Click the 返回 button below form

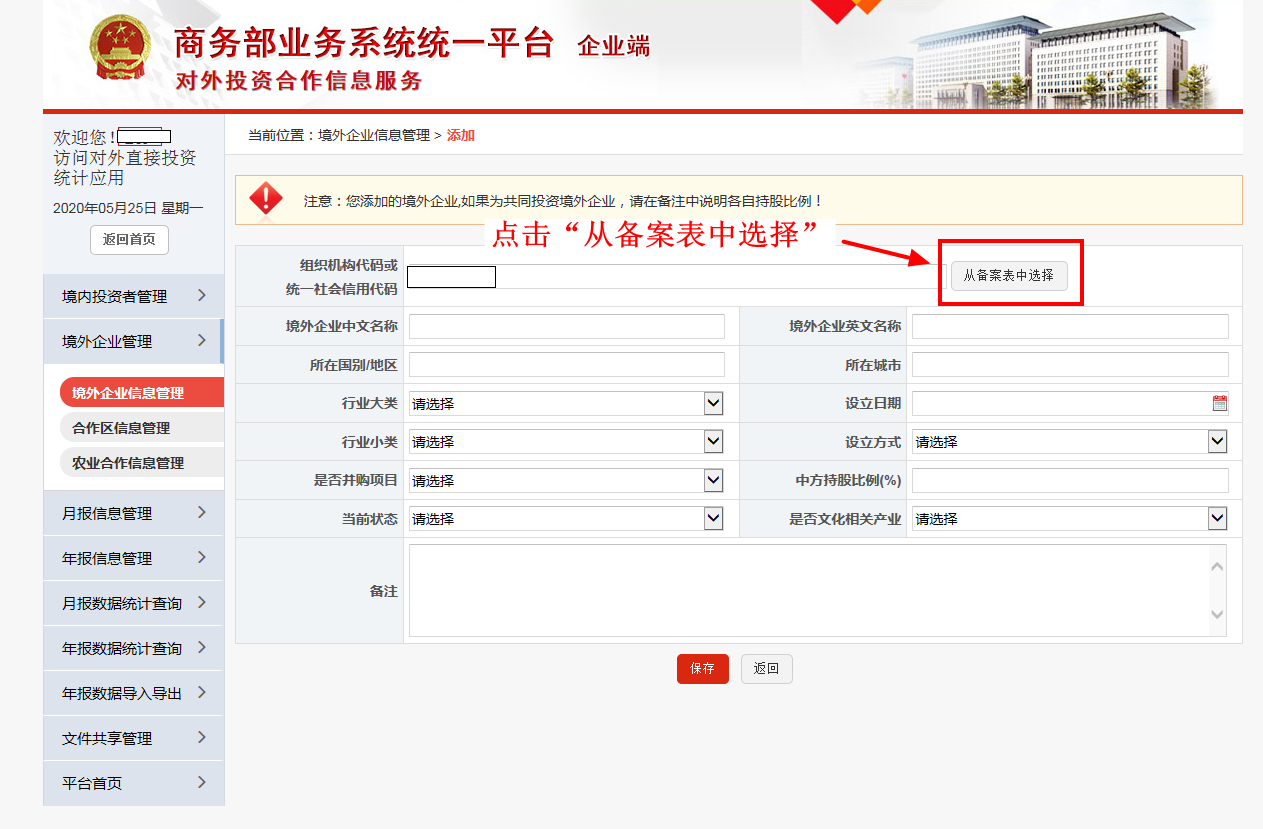coord(766,669)
